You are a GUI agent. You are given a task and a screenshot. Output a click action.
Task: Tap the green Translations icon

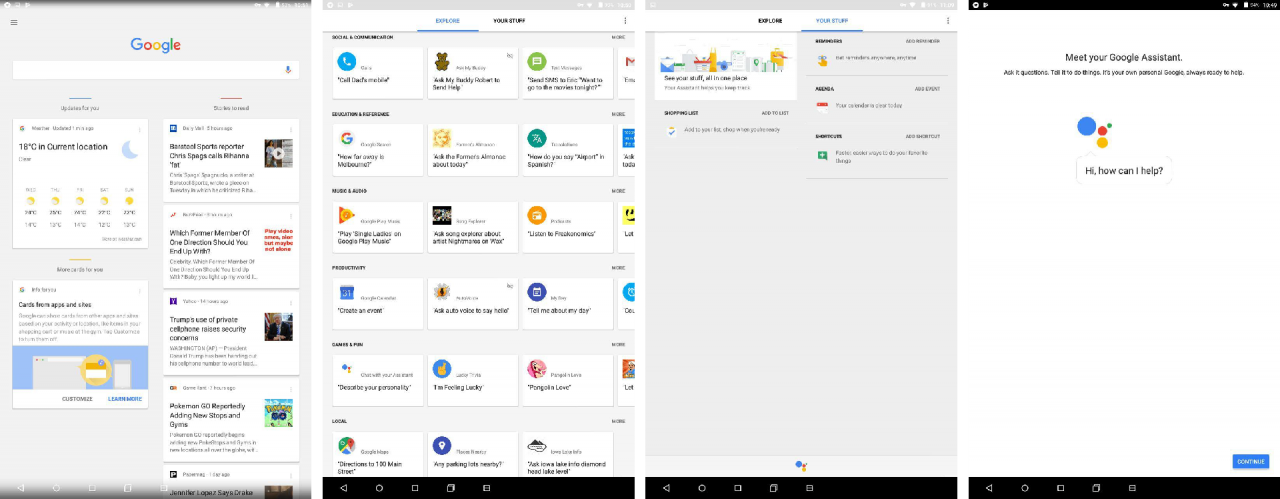[536, 138]
